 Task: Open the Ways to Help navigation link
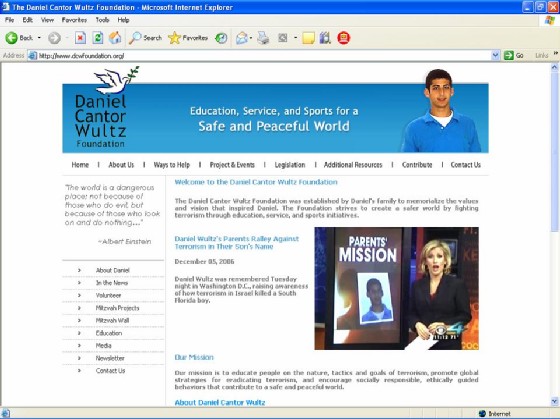171,165
